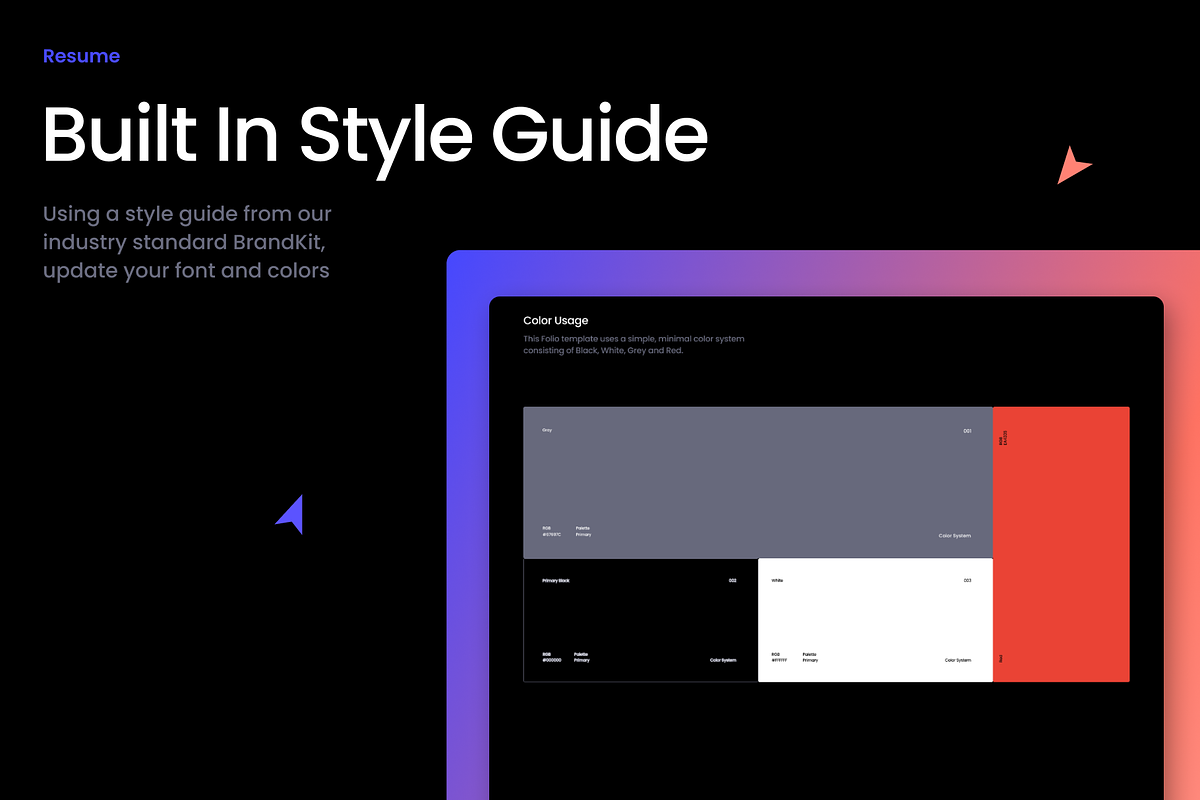The height and width of the screenshot is (800, 1200).
Task: Click the "001" number in the Grey swatch
Action: (x=967, y=431)
